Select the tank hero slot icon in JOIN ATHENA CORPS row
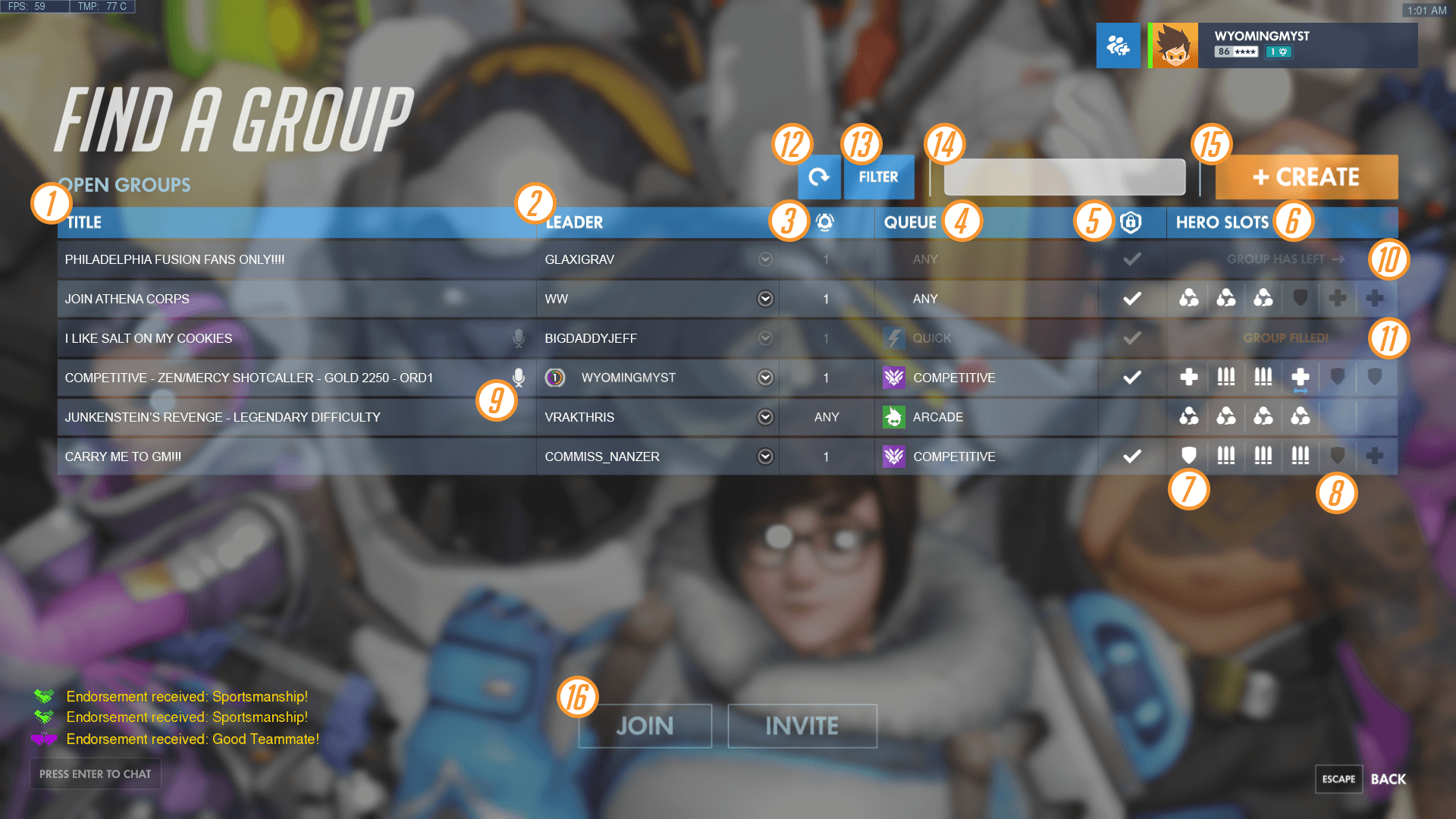The height and width of the screenshot is (819, 1456). [x=1301, y=298]
